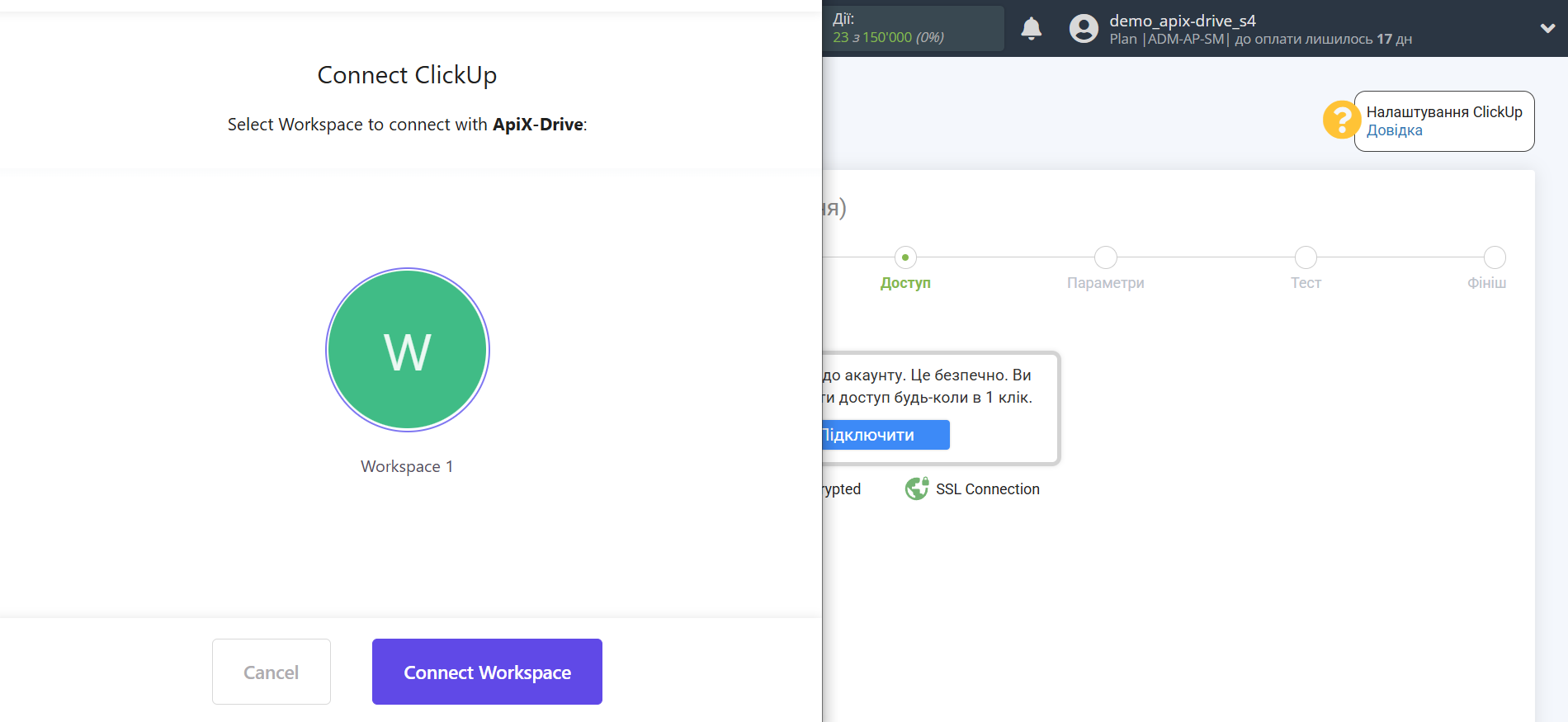Click the Налаштування ClickUp title
The height and width of the screenshot is (722, 1568).
tap(1444, 112)
